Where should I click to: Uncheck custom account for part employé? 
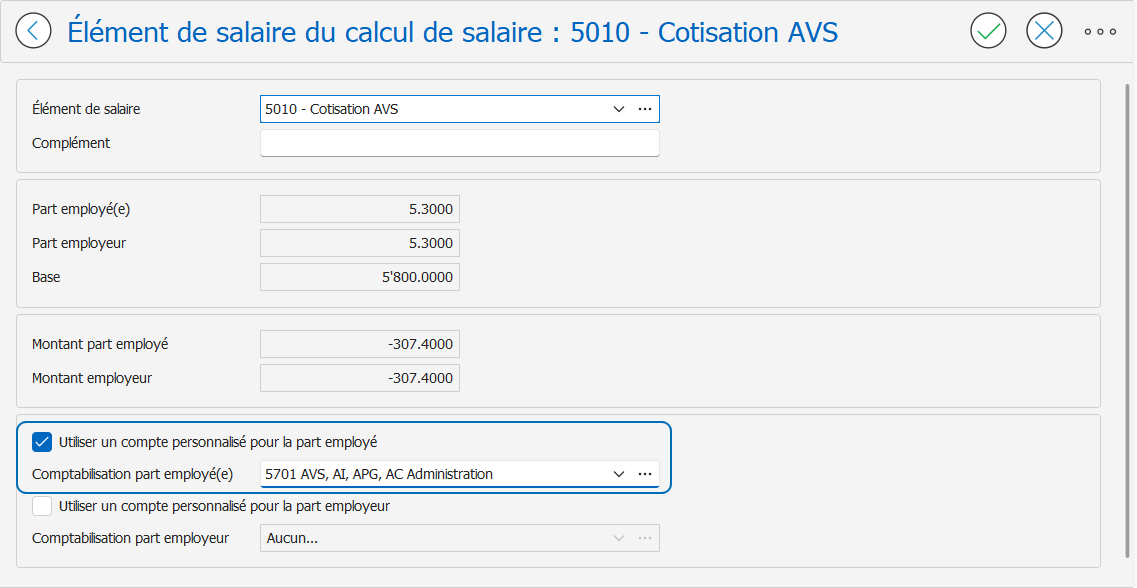click(x=42, y=442)
